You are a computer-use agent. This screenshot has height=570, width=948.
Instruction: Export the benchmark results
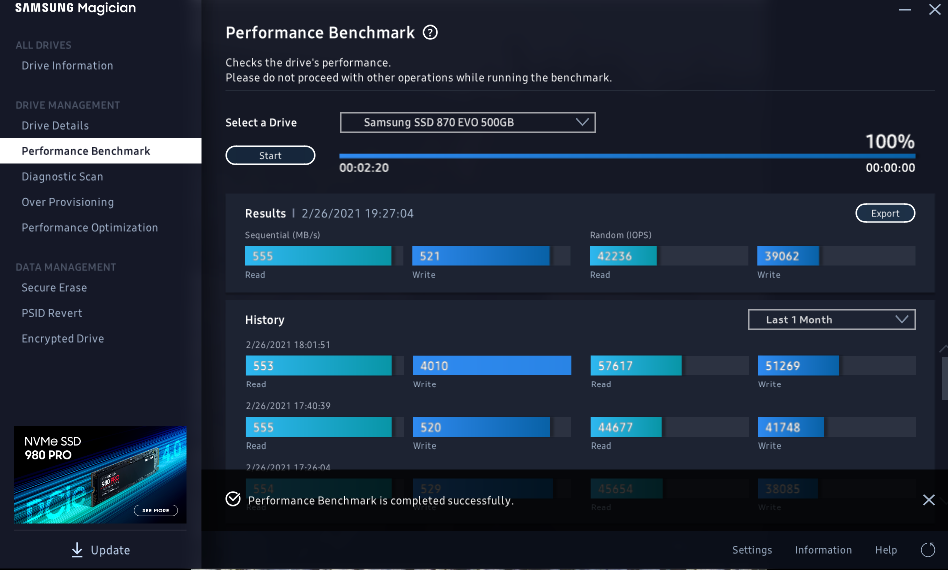[885, 213]
